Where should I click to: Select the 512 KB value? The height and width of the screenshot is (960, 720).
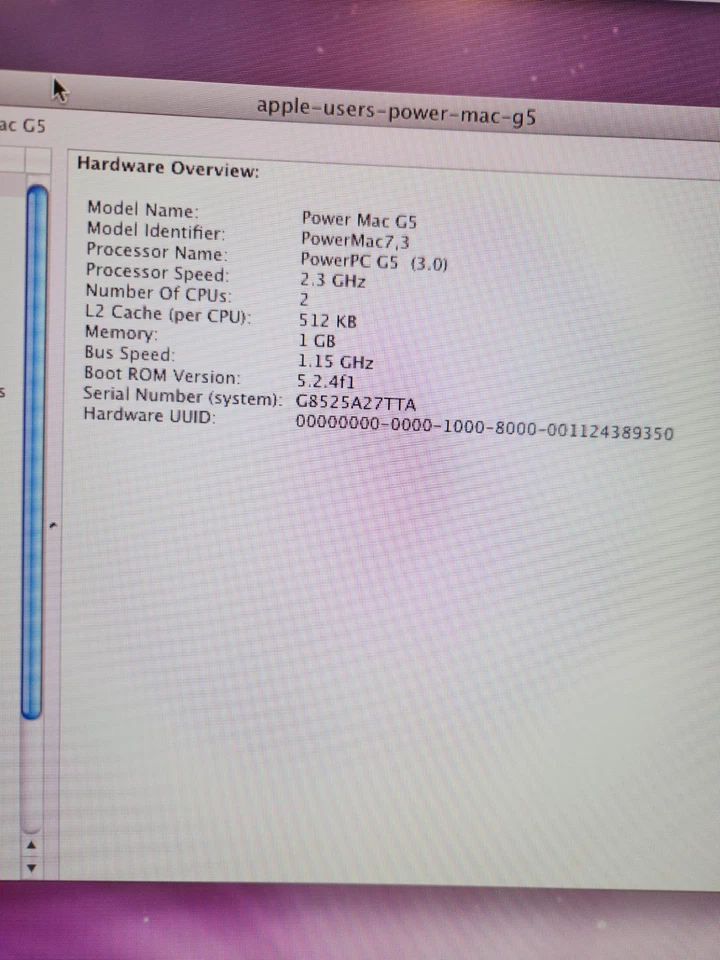[x=328, y=320]
